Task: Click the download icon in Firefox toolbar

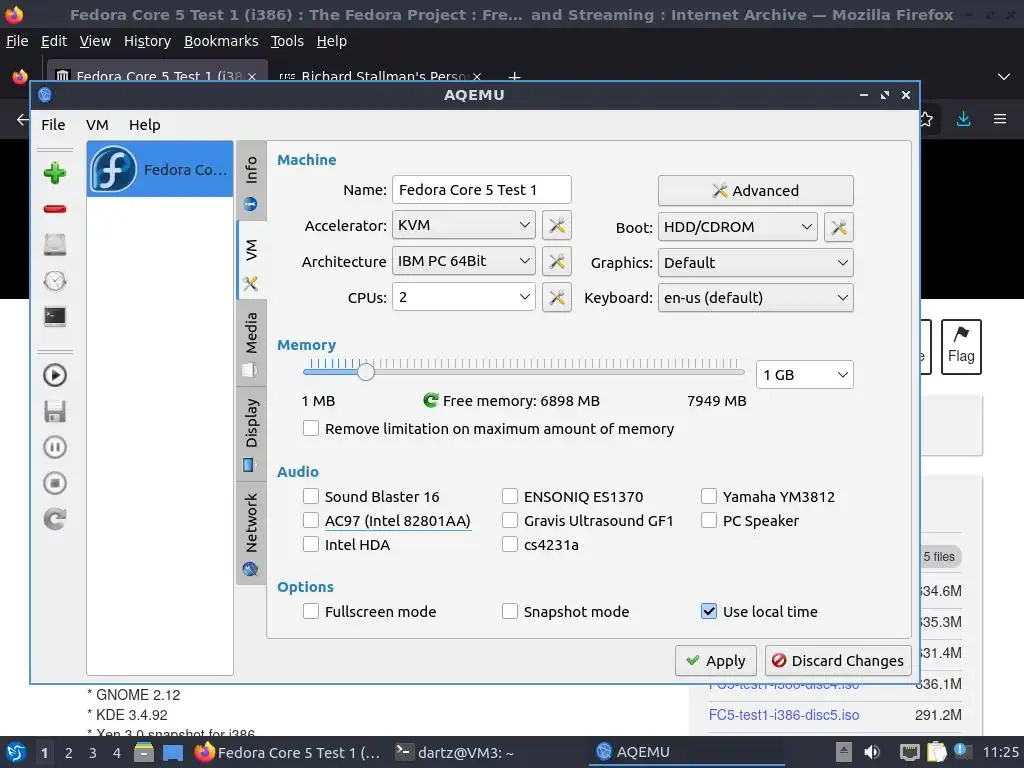Action: point(963,119)
